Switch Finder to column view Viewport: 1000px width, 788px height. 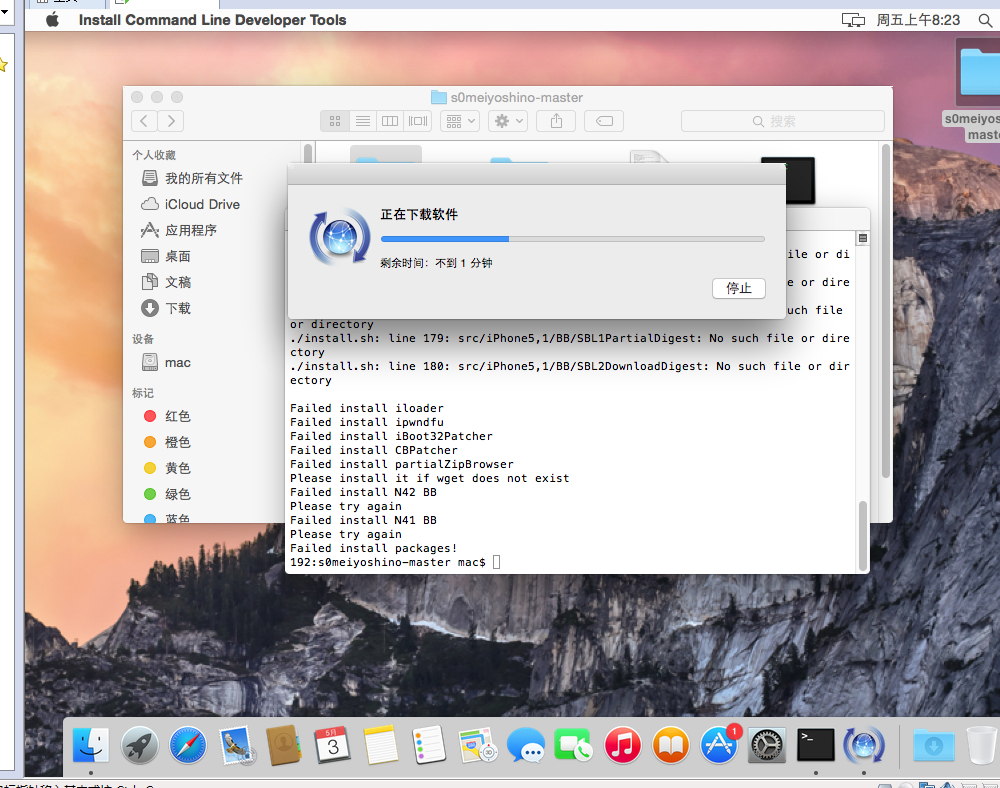point(390,121)
